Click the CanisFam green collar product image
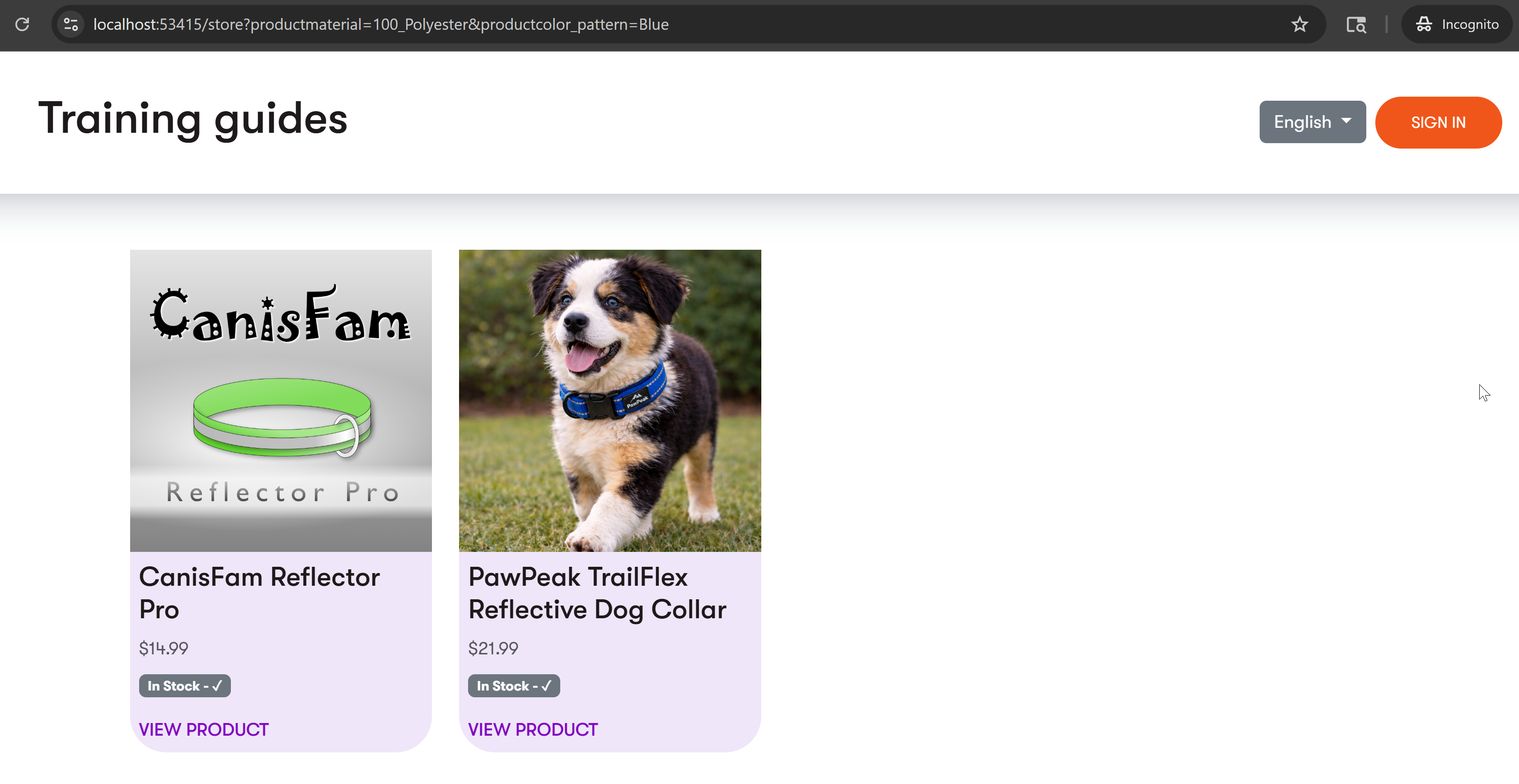Screen dimensions: 1519x784 click(281, 401)
